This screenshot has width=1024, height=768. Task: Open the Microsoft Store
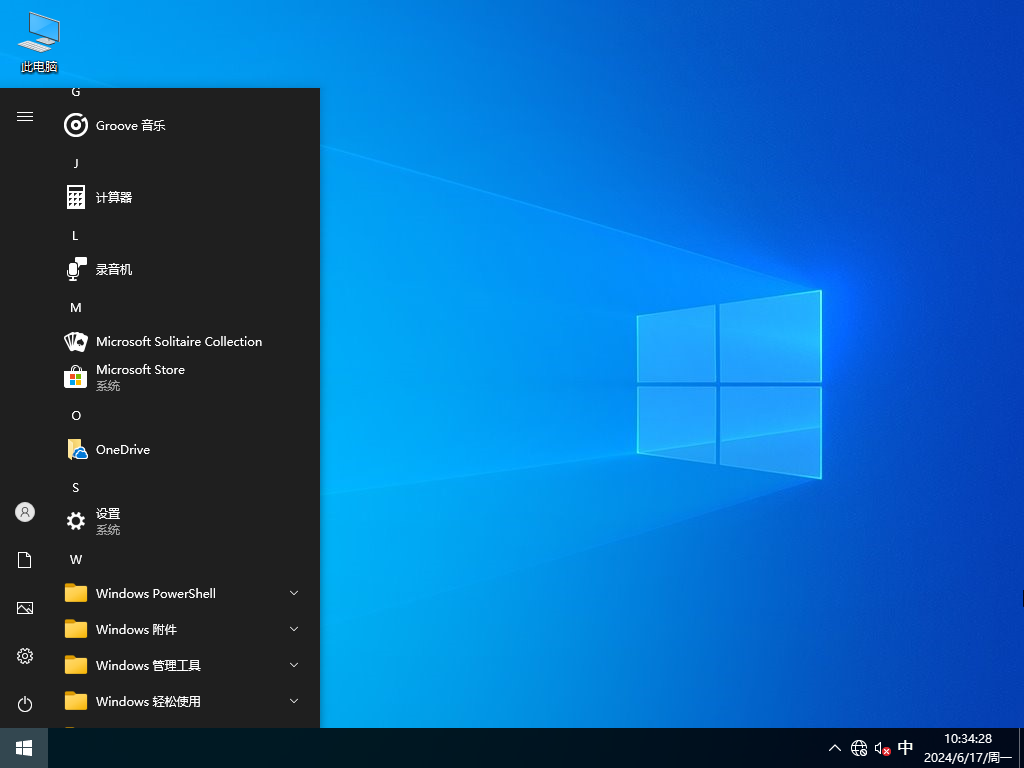click(x=140, y=377)
